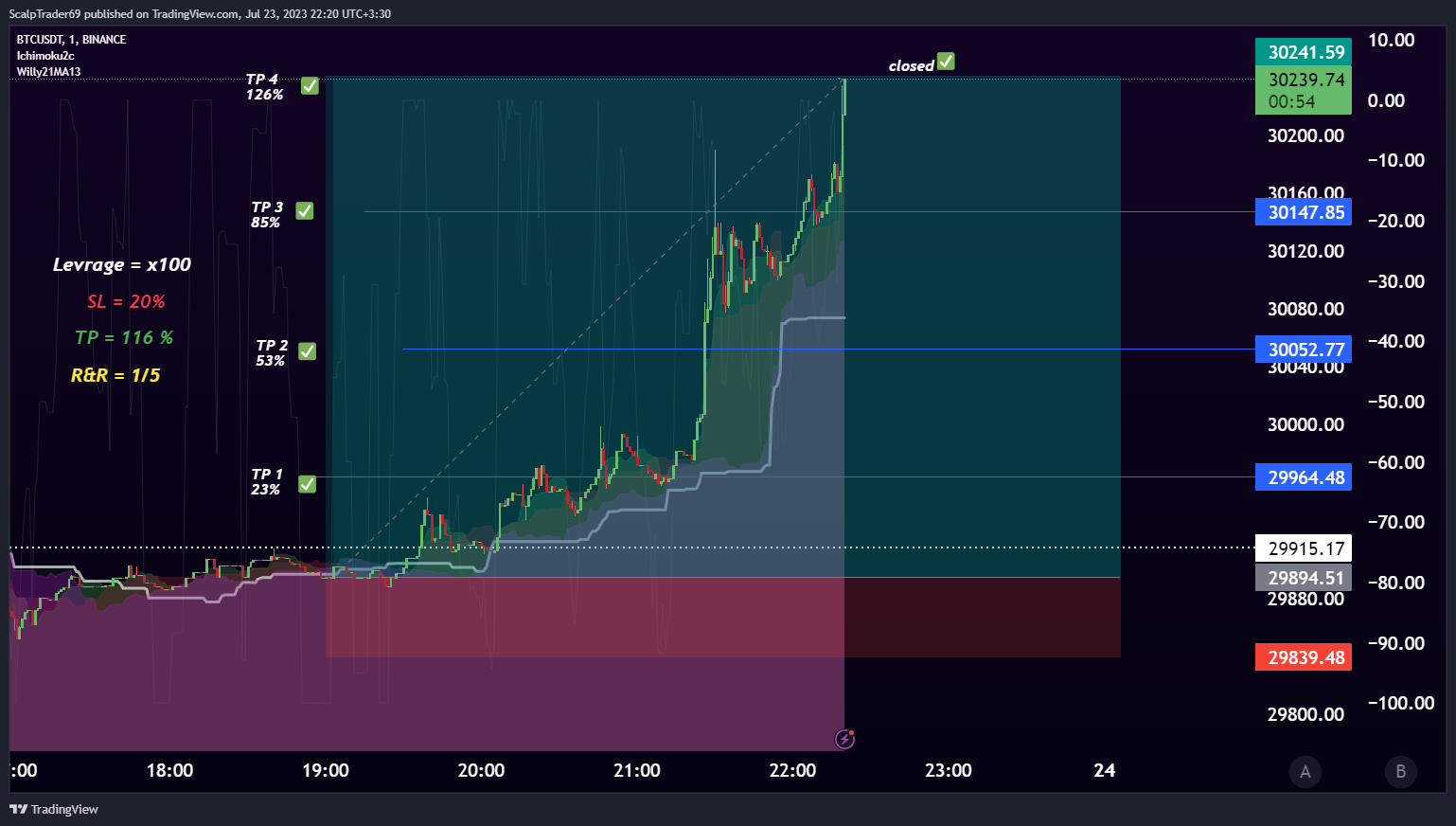Click the 21:00 time axis label

coord(637,770)
